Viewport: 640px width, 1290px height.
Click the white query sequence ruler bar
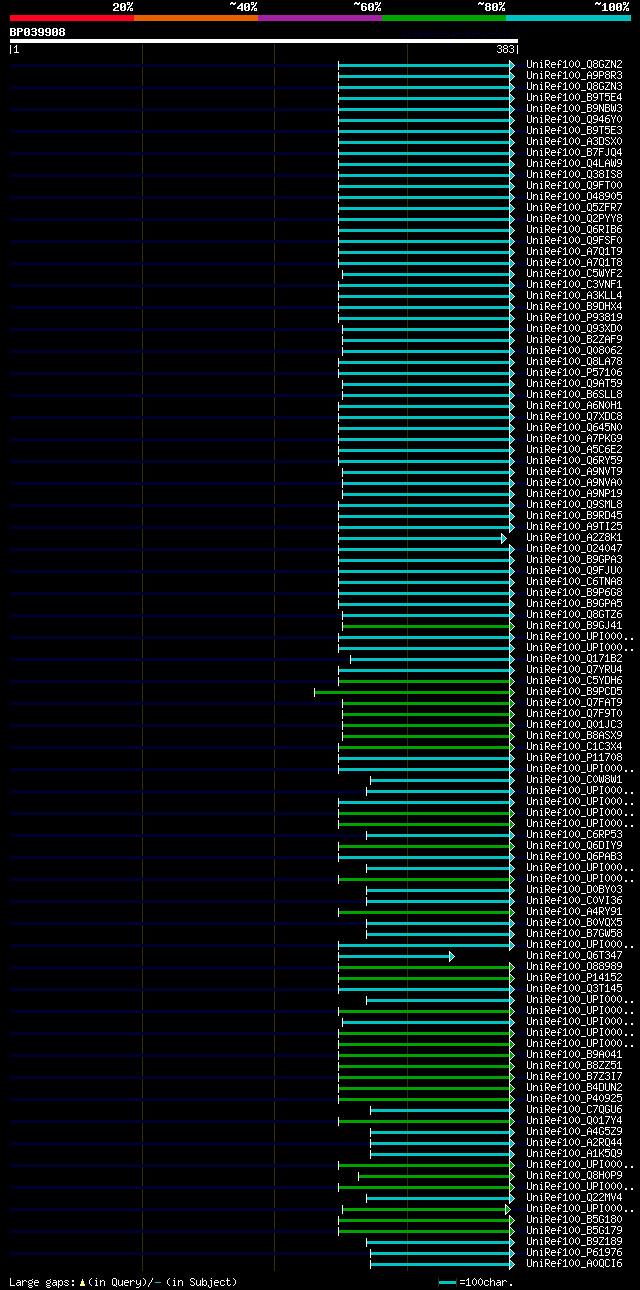tap(264, 41)
